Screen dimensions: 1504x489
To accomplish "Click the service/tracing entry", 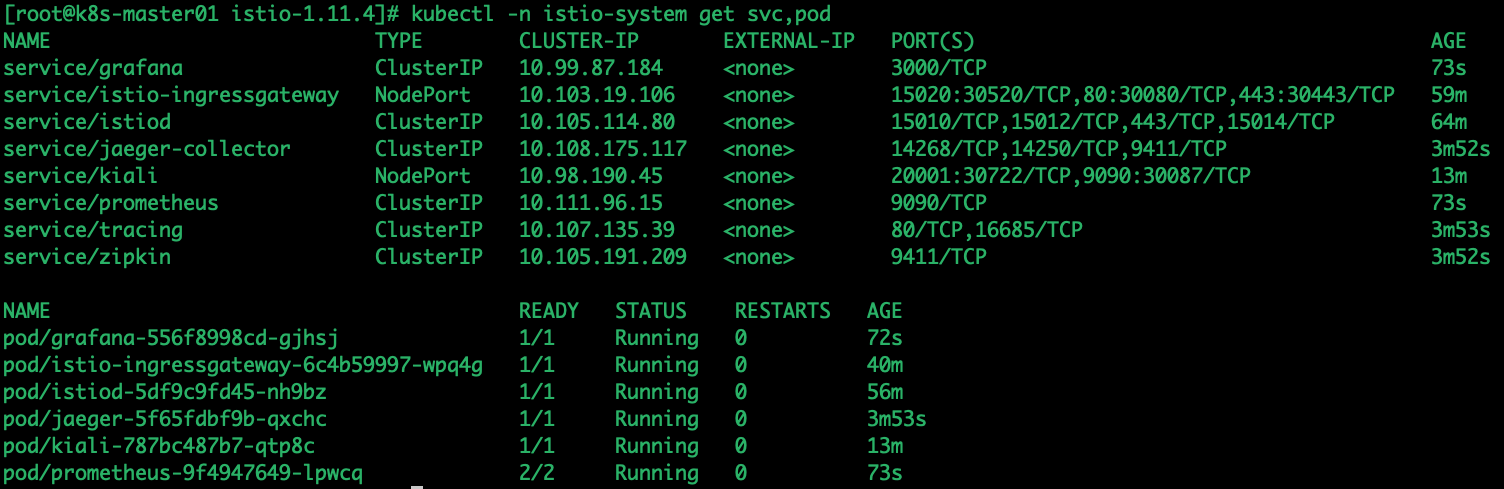I will click(x=93, y=230).
